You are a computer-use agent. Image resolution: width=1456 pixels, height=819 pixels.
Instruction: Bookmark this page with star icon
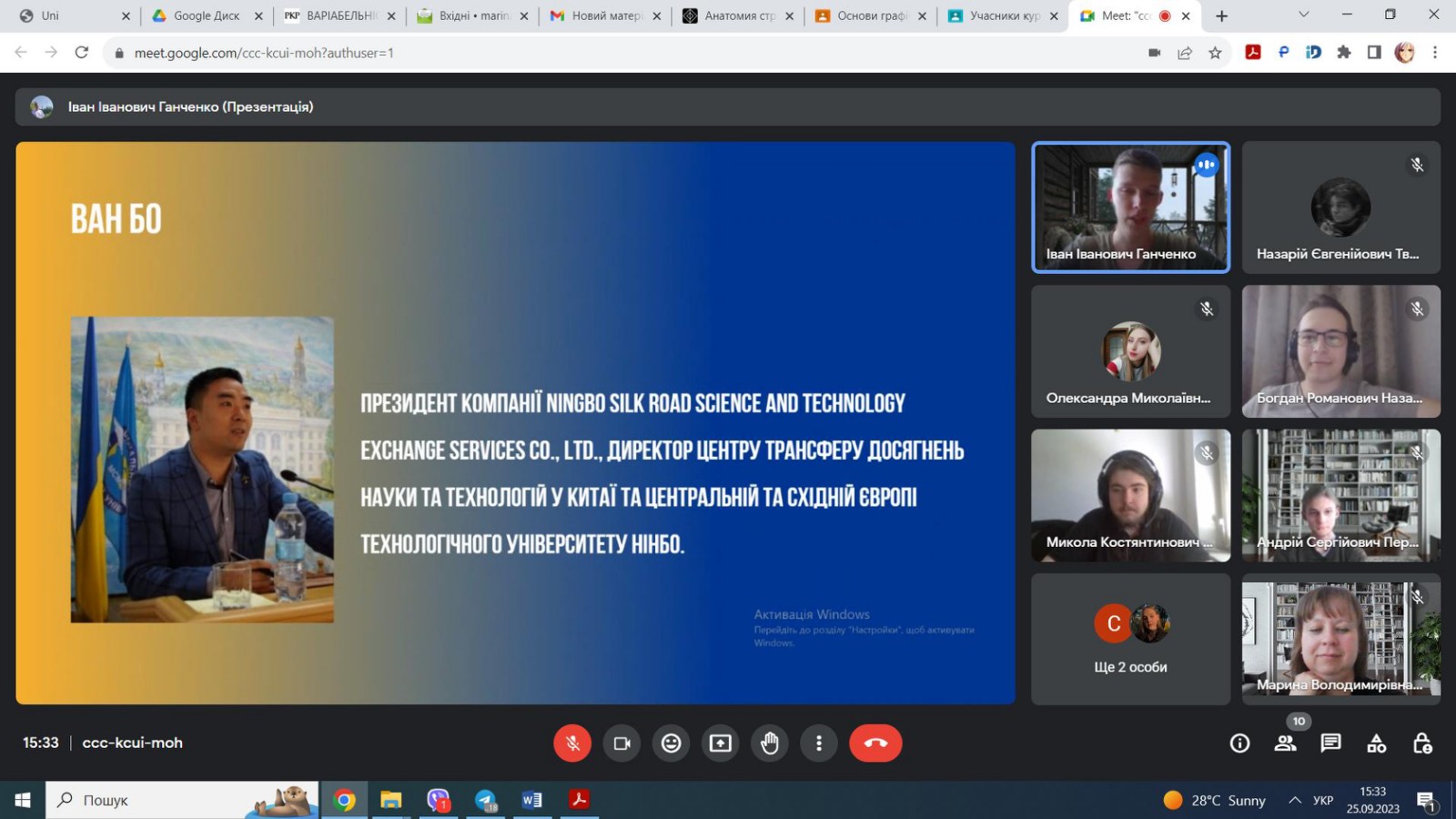tap(1215, 53)
